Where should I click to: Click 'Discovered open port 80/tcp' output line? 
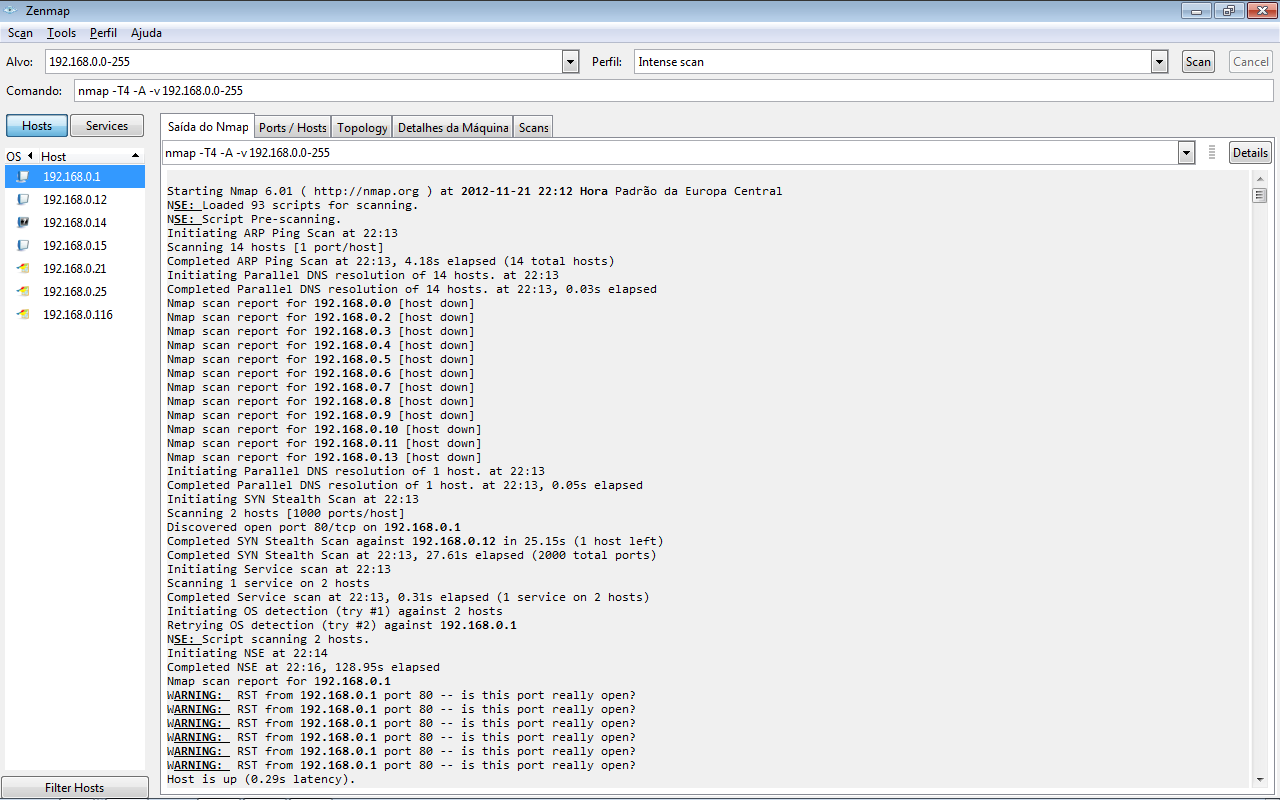[314, 527]
